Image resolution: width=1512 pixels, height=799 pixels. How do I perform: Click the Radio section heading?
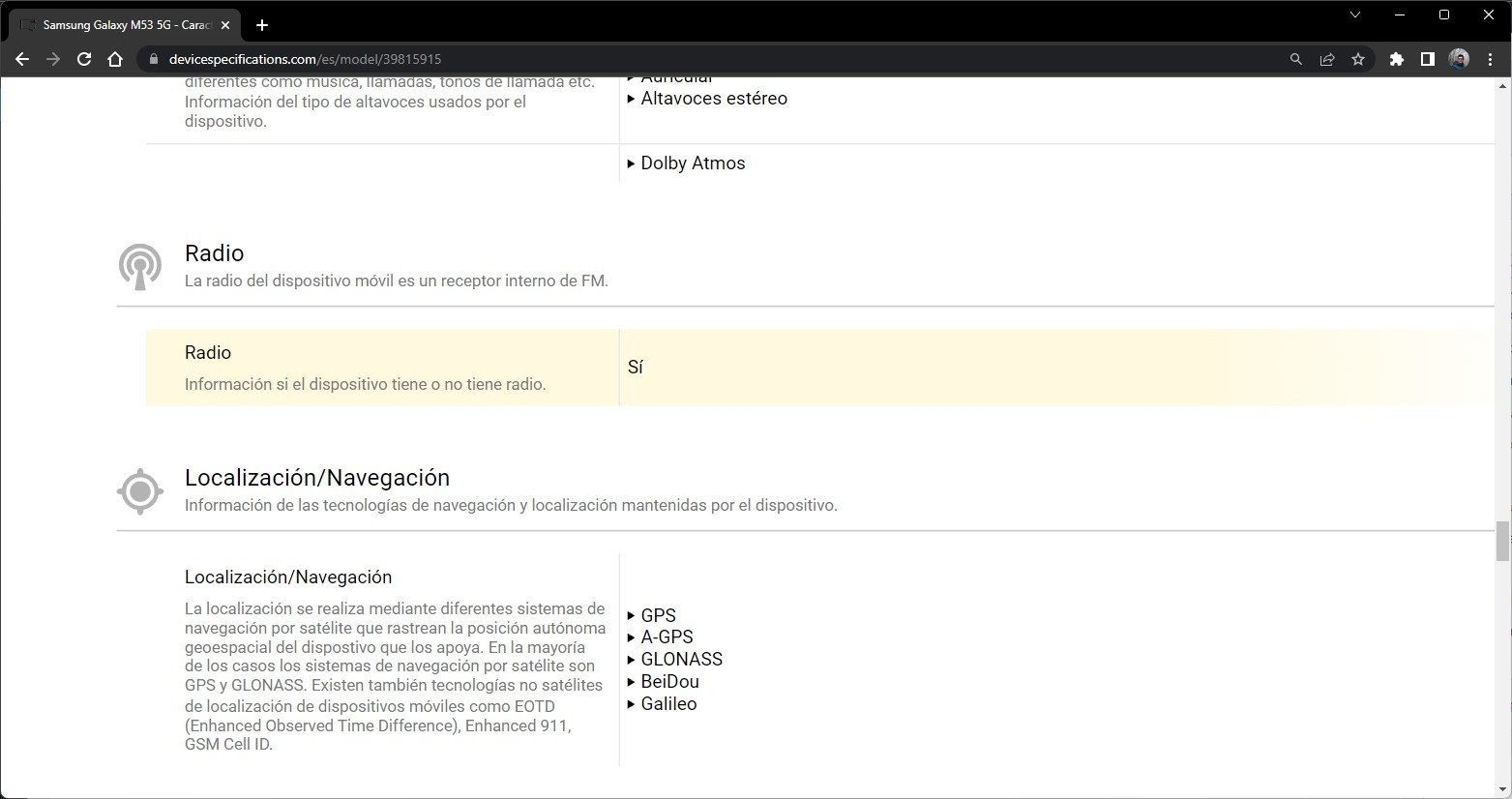[x=214, y=253]
